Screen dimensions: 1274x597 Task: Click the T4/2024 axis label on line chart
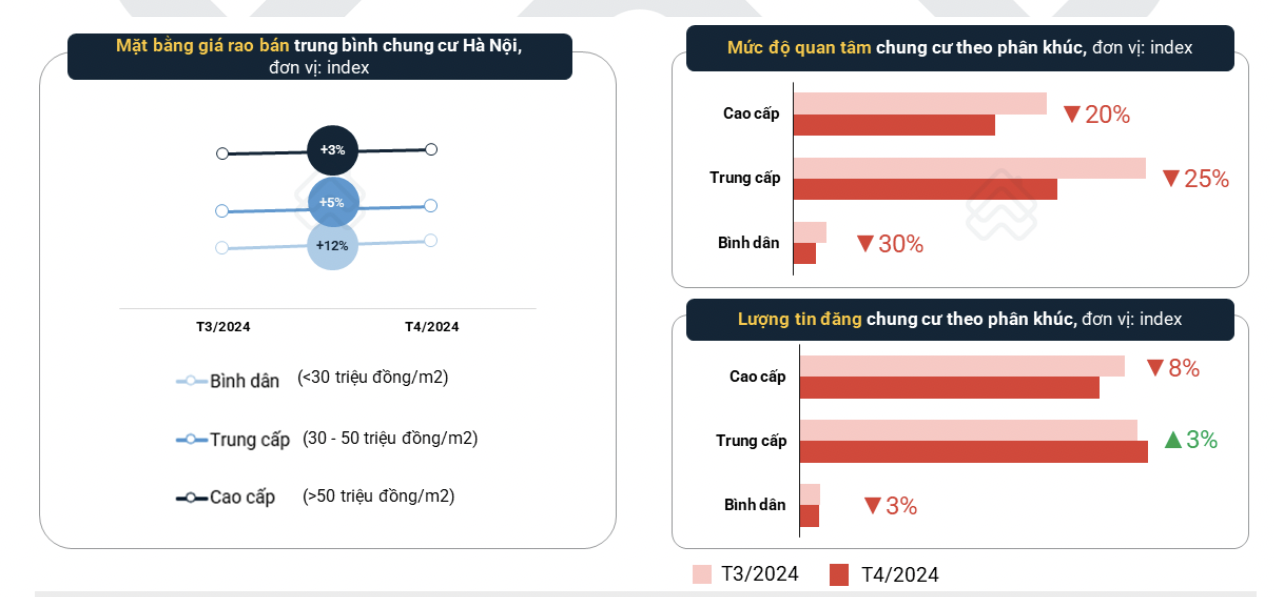432,327
